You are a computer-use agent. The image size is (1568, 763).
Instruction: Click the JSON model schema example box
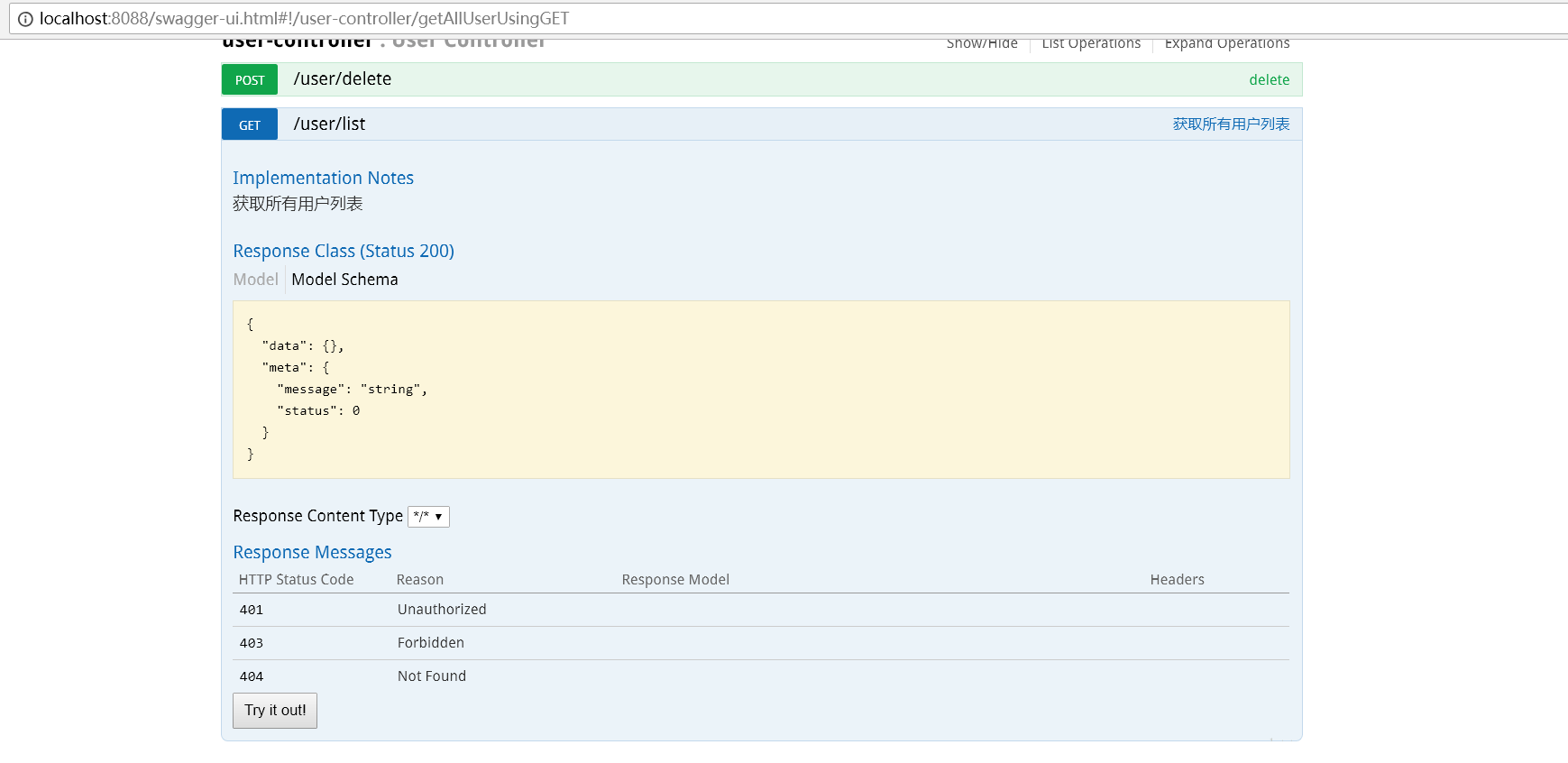coord(761,390)
